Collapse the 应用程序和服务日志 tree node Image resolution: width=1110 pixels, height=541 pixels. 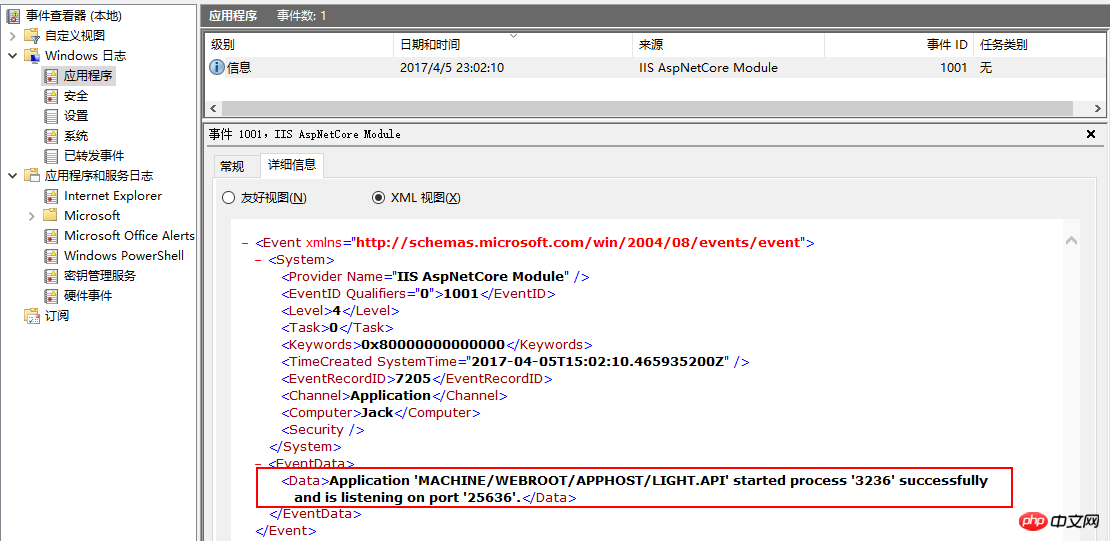coord(13,176)
